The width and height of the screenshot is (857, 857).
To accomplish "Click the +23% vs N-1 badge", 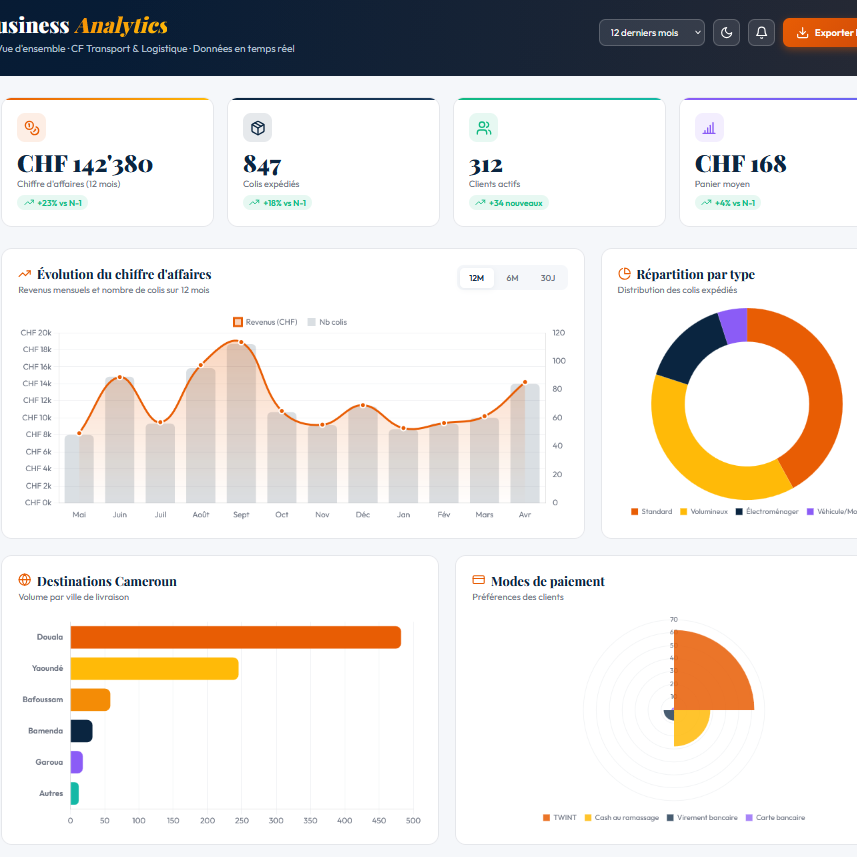I will coord(52,203).
